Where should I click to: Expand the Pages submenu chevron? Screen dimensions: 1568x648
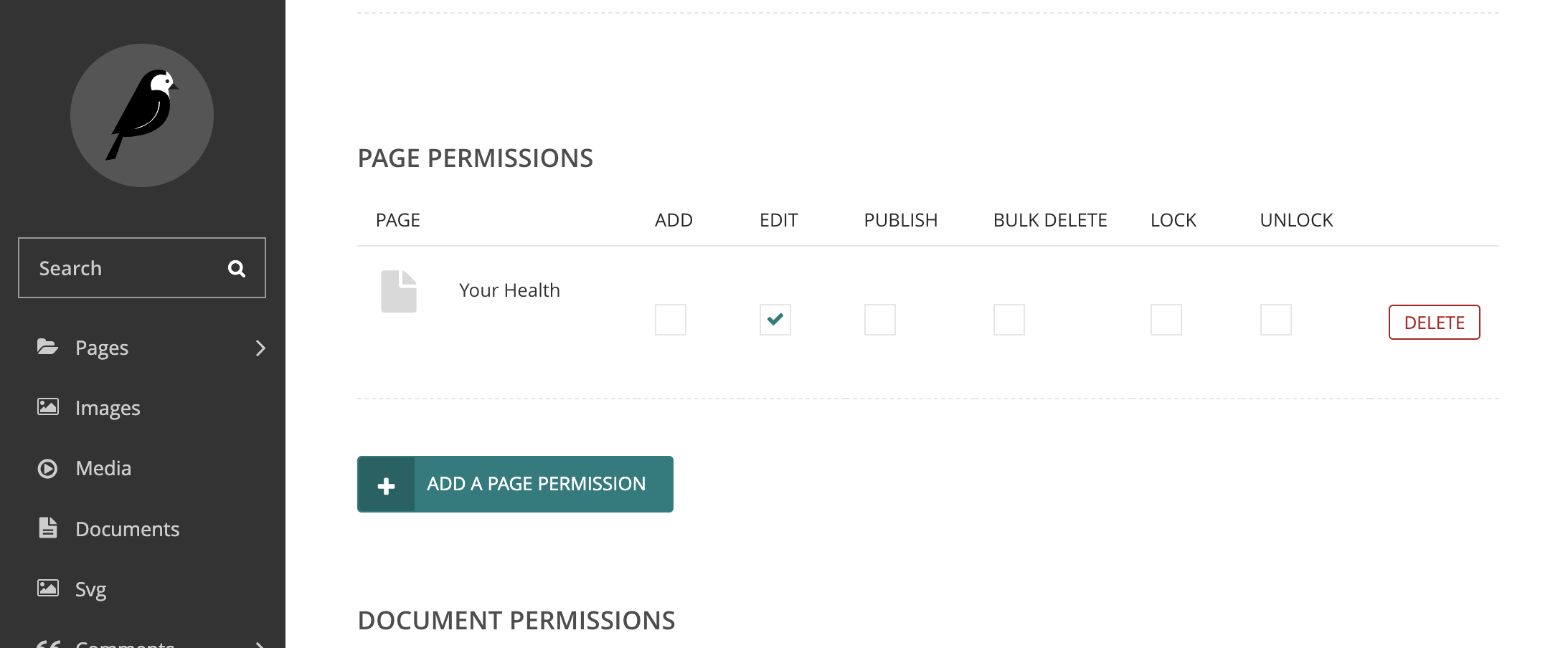[x=260, y=348]
